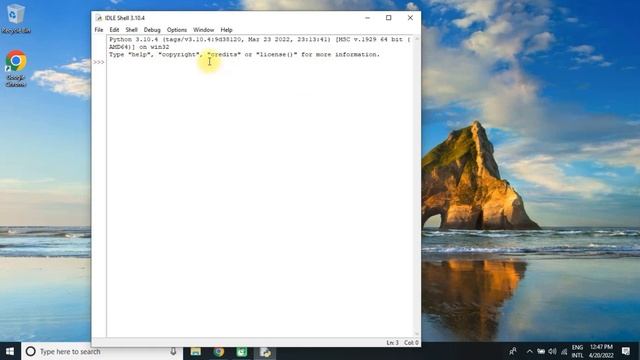This screenshot has height=360, width=640.
Task: Click the word "credits" in banner text
Action: click(x=224, y=54)
